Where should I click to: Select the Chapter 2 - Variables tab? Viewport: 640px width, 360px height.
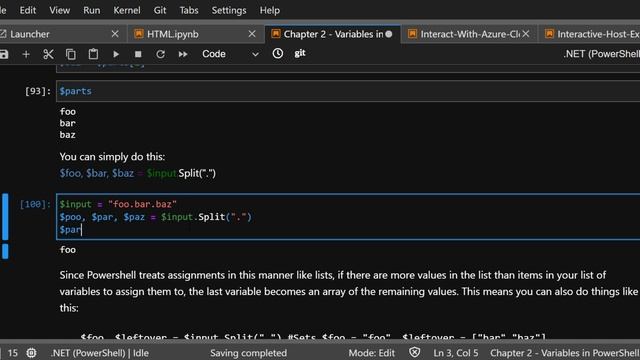pos(333,34)
